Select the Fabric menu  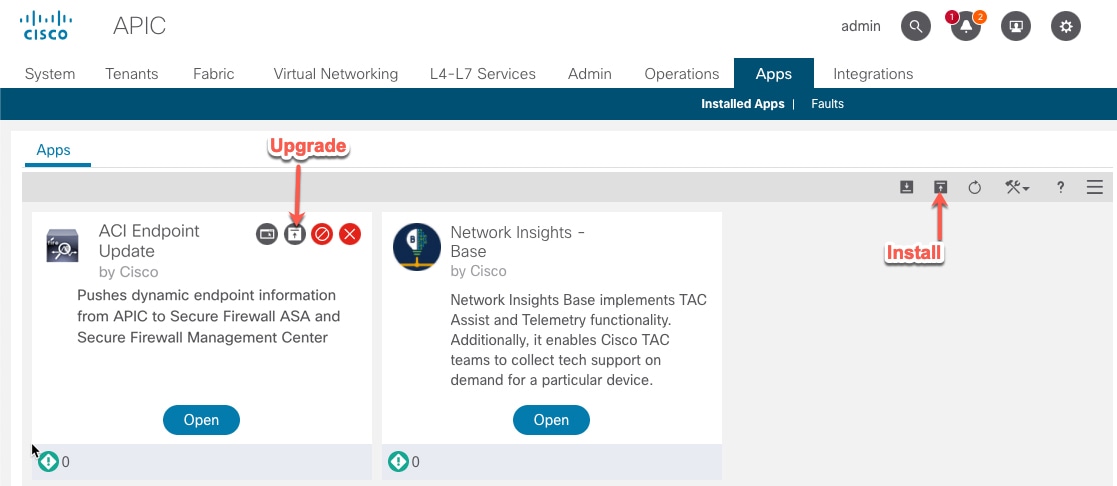pyautogui.click(x=214, y=73)
